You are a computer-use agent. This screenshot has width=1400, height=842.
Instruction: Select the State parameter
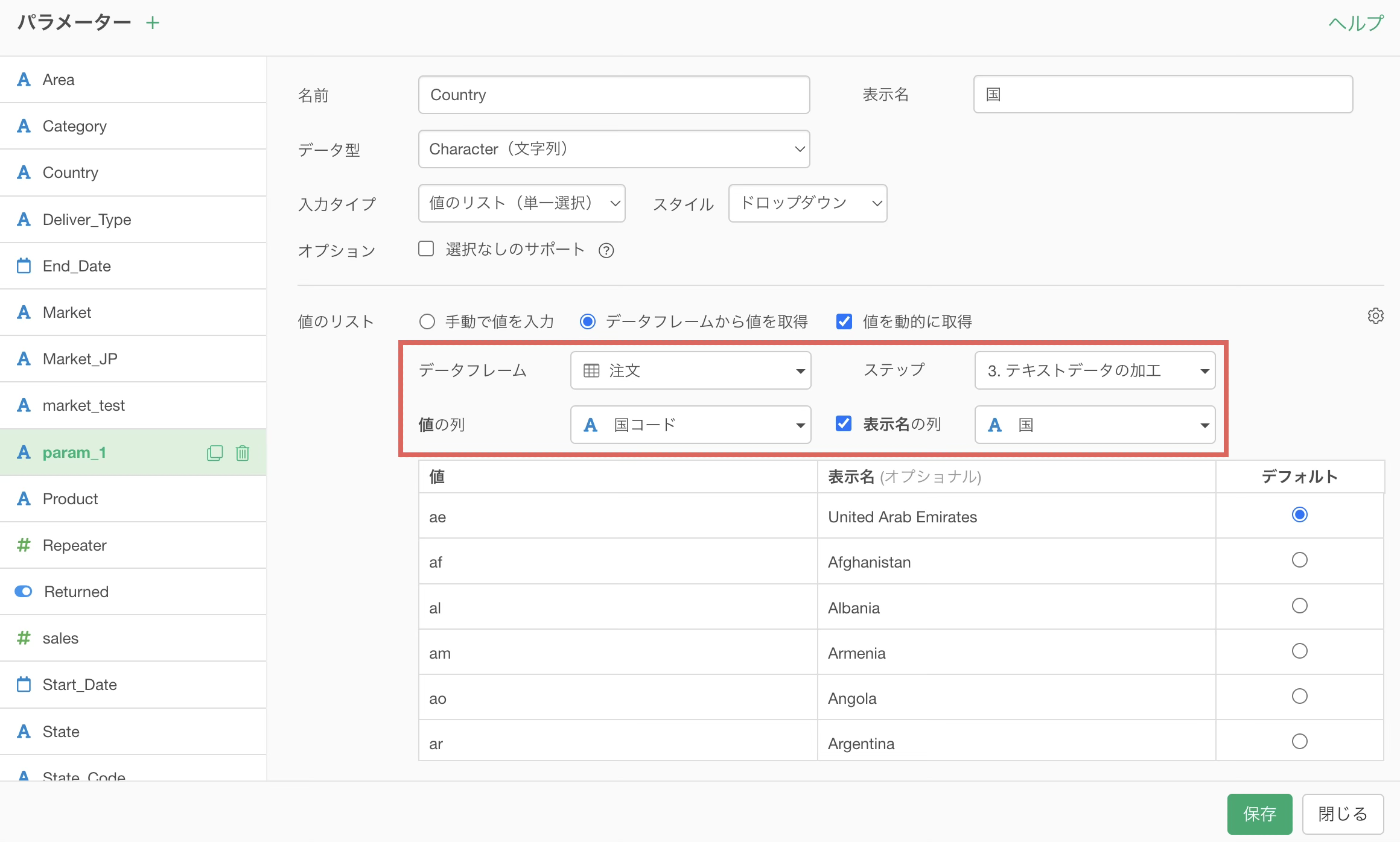[x=133, y=732]
